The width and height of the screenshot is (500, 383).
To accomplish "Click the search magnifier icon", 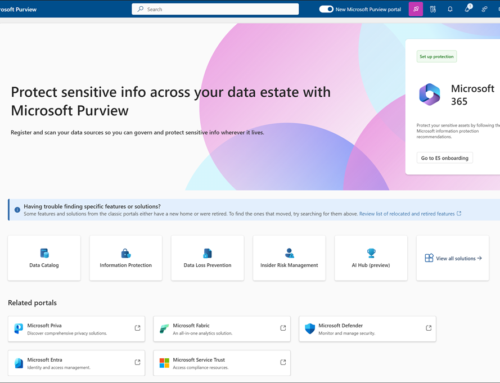I will (x=141, y=9).
